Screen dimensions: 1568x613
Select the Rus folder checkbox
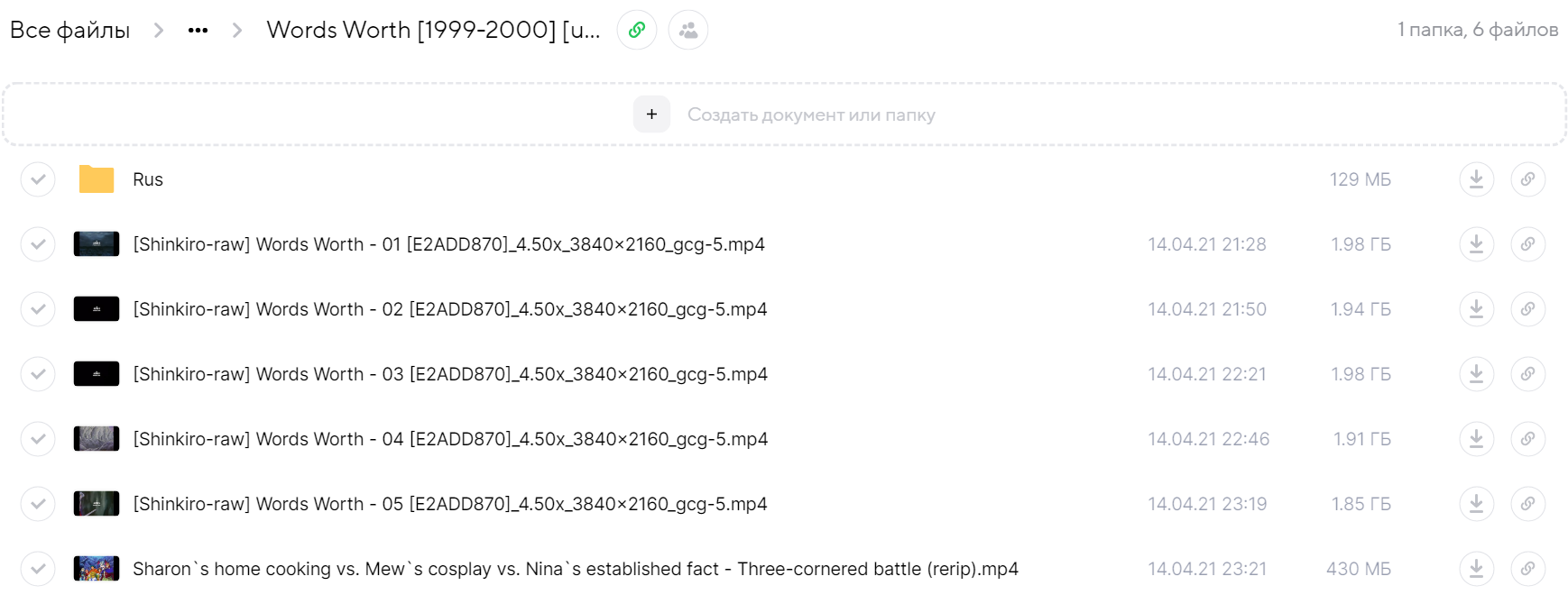(x=38, y=179)
